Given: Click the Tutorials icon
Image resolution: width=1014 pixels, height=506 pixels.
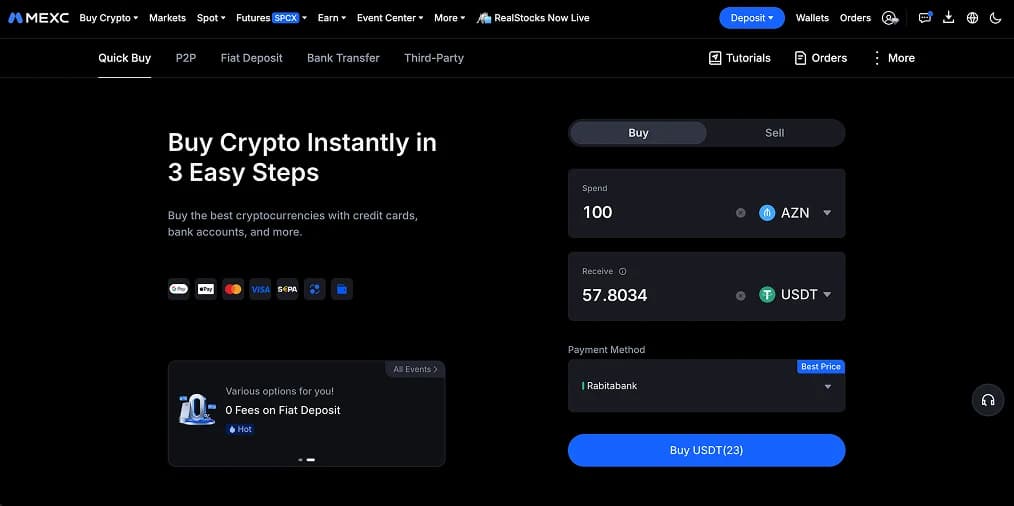Looking at the screenshot, I should pyautogui.click(x=715, y=58).
